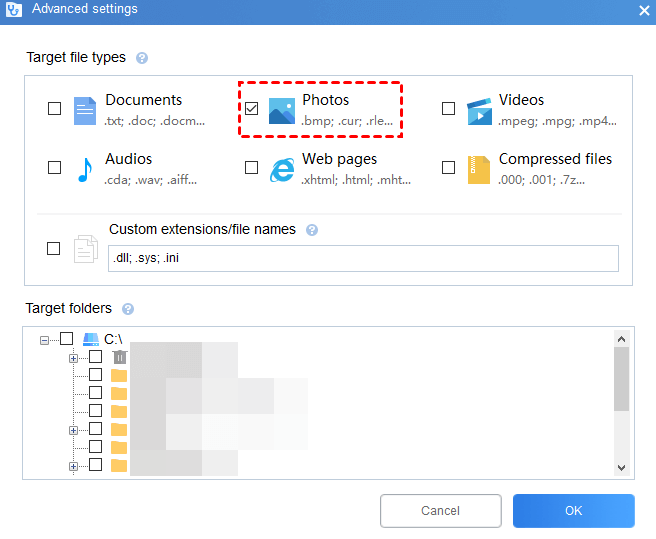Select the C:\ drive checkbox

66,339
